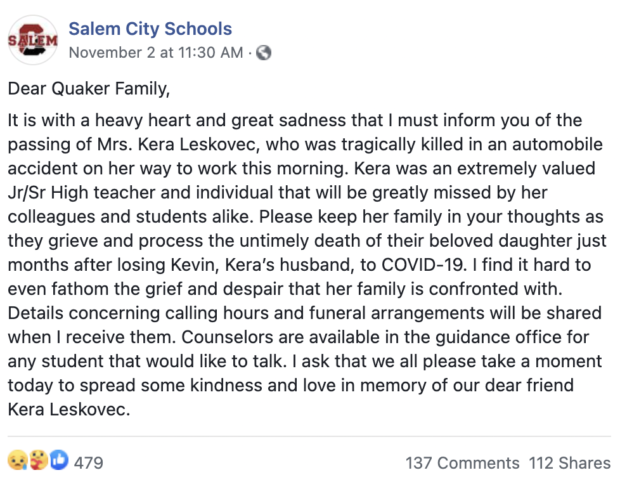Open the Salem City Schools profile picture
620x482 pixels.
click(x=33, y=40)
